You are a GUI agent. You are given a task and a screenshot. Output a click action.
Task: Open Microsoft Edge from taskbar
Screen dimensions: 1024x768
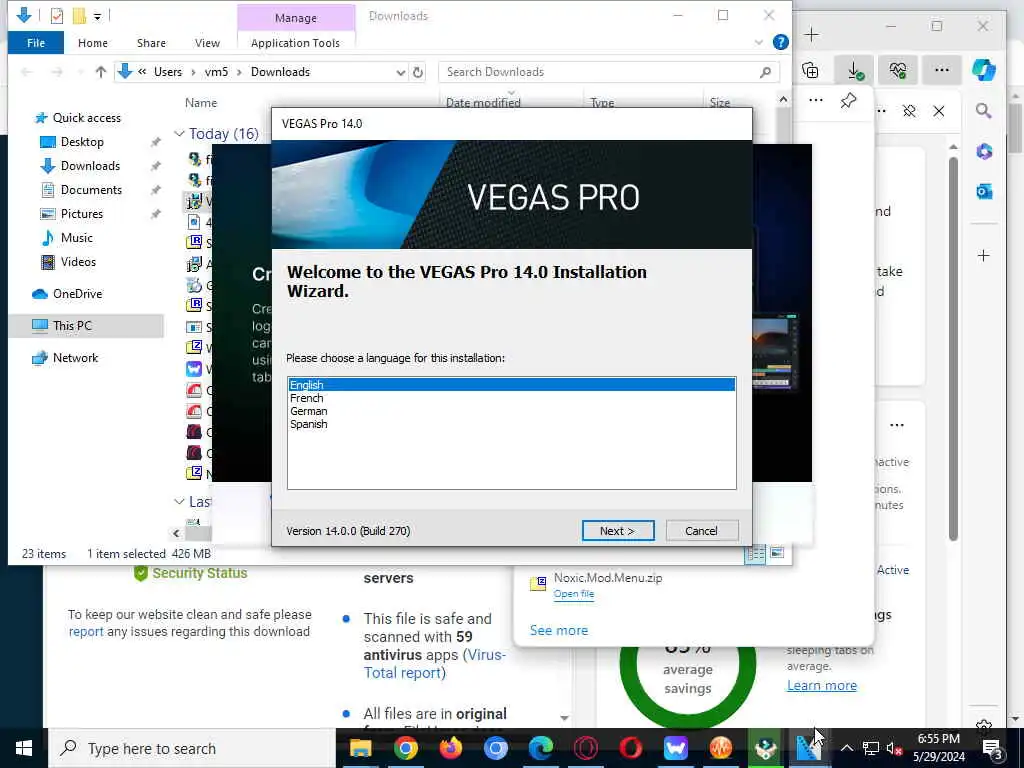541,748
